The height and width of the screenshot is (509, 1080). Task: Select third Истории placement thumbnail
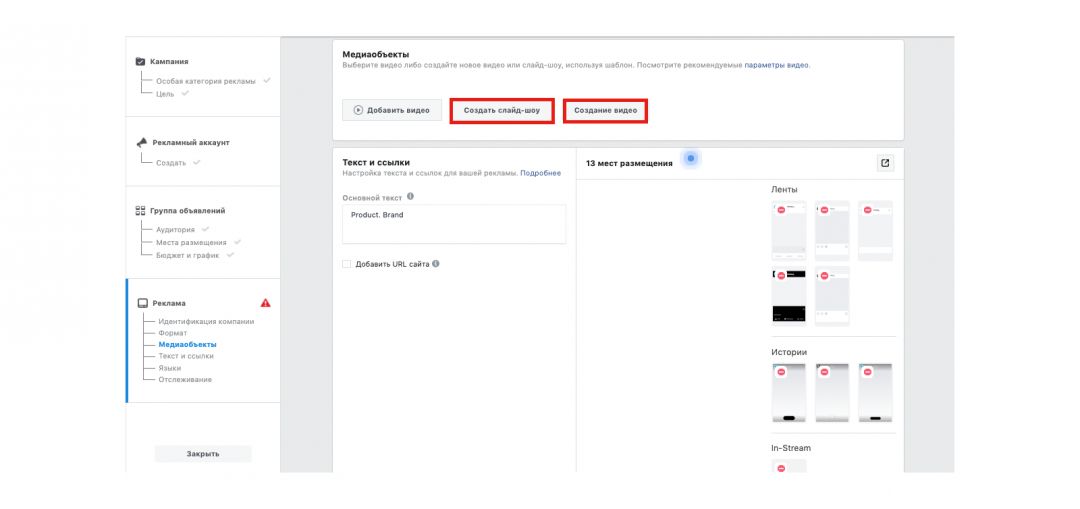[875, 393]
